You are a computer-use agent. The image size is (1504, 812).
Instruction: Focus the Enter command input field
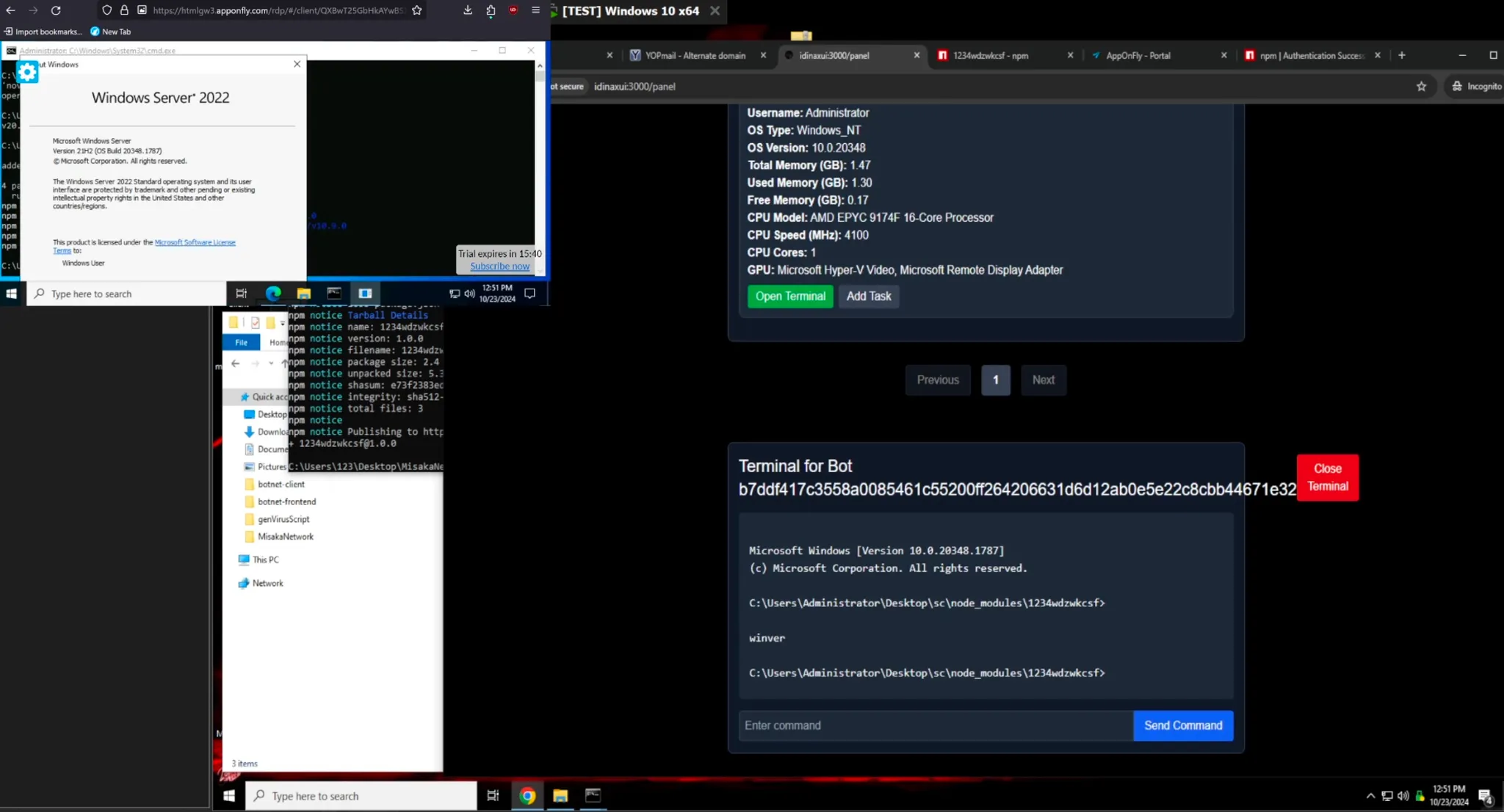coord(935,726)
